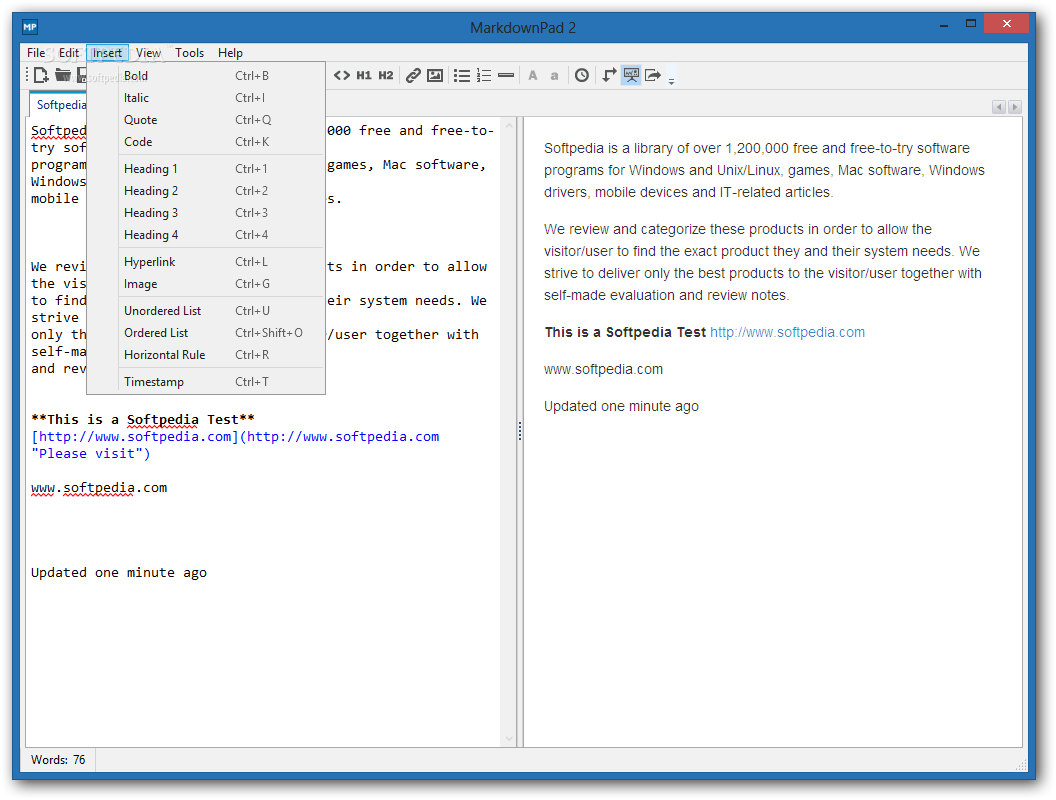Click the hyperlink chain toolbar icon
Screen dimensions: 1056x800
pyautogui.click(x=414, y=75)
